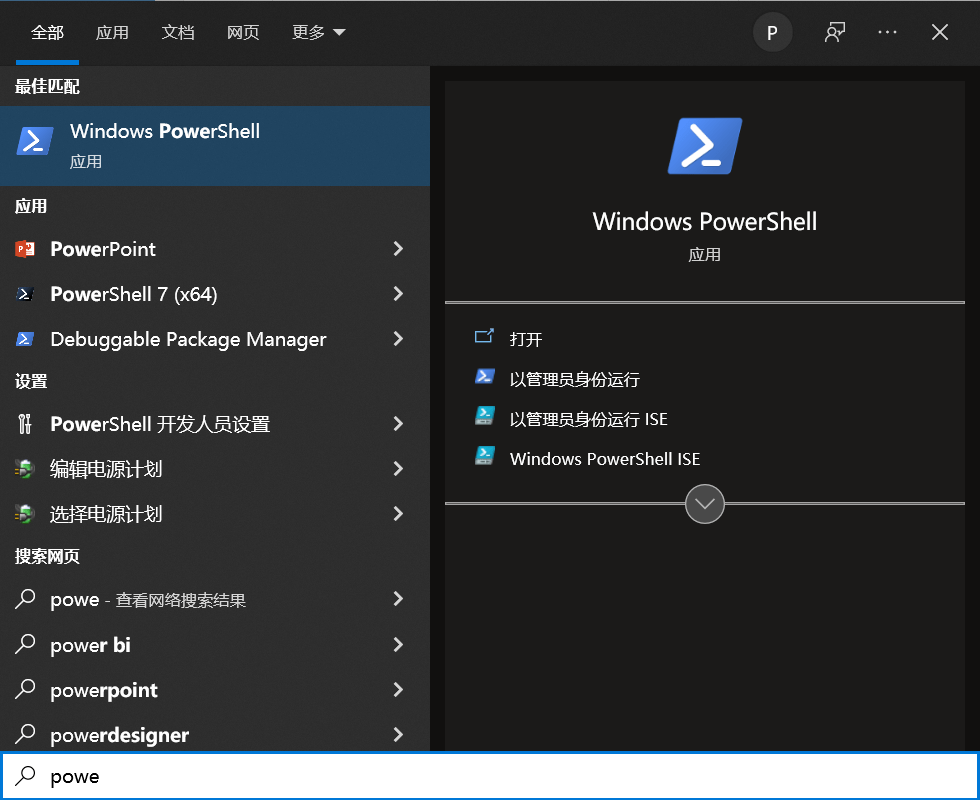
Task: Open the three-dot options menu
Action: click(888, 32)
